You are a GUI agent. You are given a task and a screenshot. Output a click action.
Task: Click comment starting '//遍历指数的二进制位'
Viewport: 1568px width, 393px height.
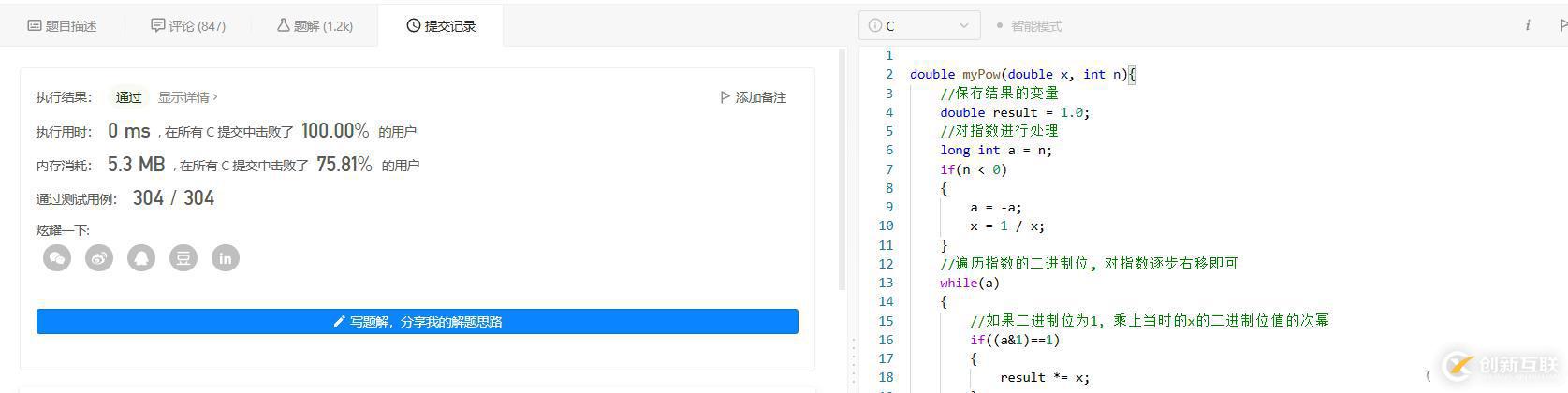coord(1090,264)
